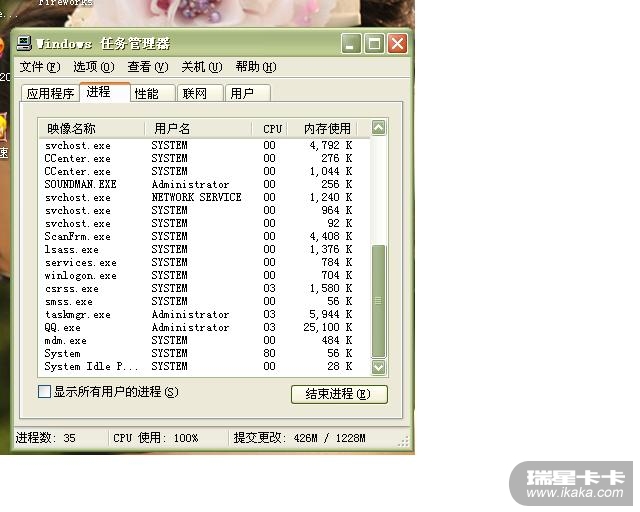Go to the 用户 tab
The height and width of the screenshot is (512, 640).
pyautogui.click(x=248, y=93)
